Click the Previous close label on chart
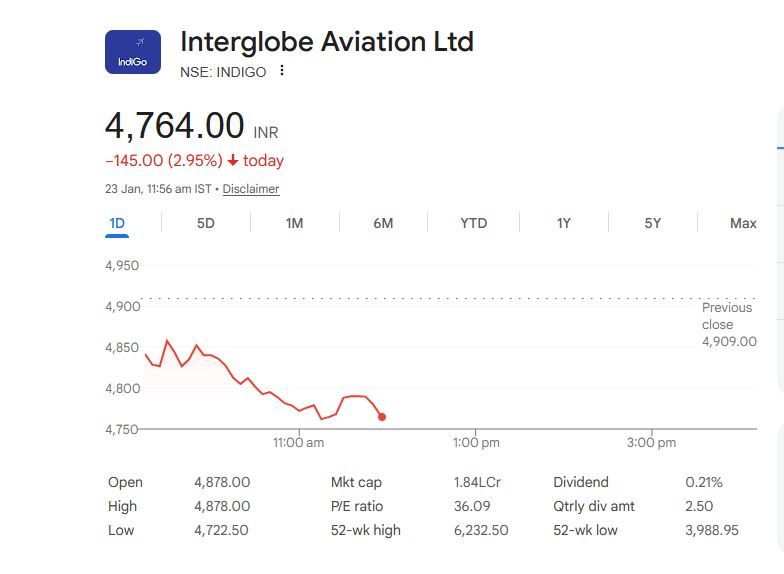This screenshot has width=784, height=574. tap(727, 316)
